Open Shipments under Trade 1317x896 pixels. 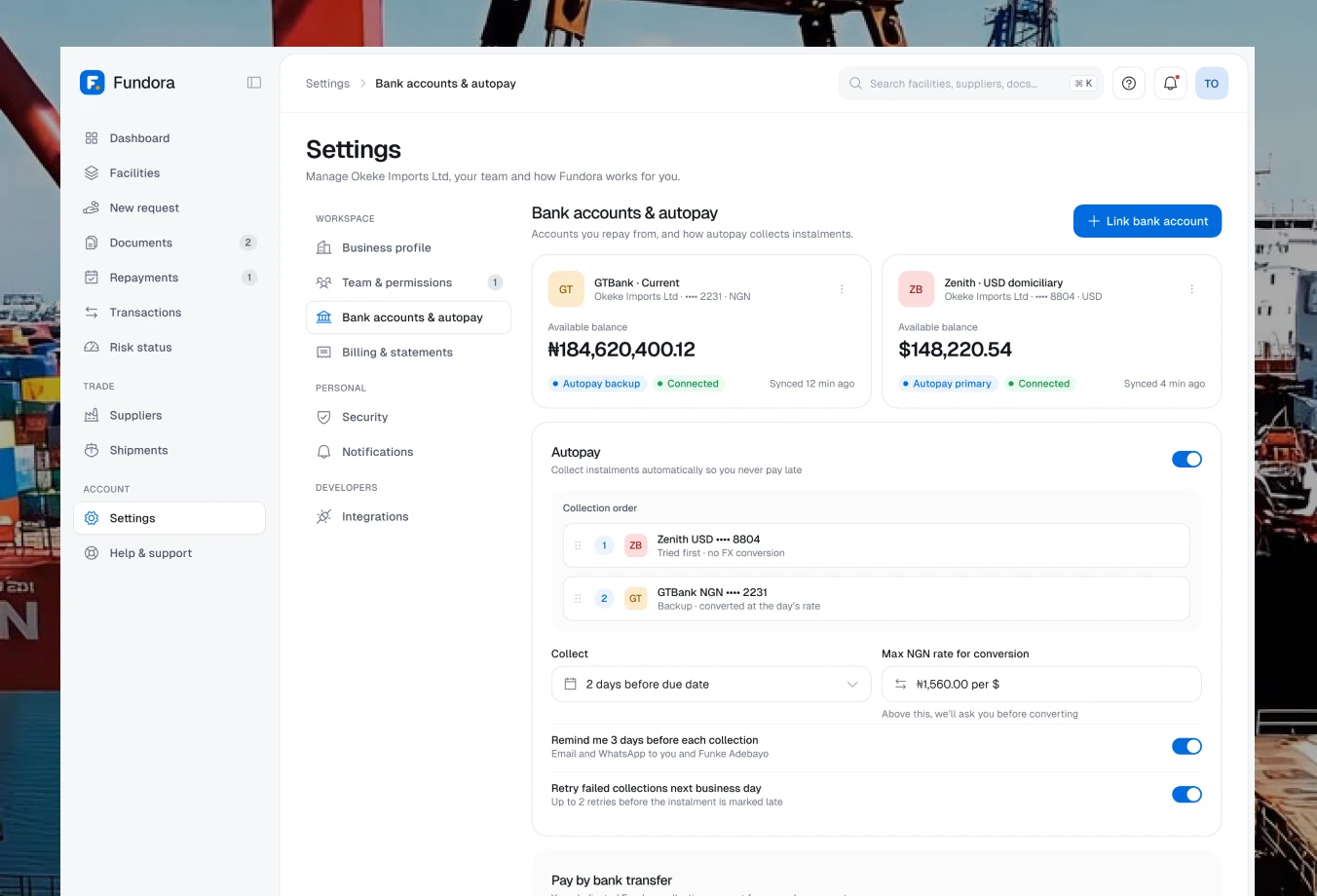pos(169,451)
